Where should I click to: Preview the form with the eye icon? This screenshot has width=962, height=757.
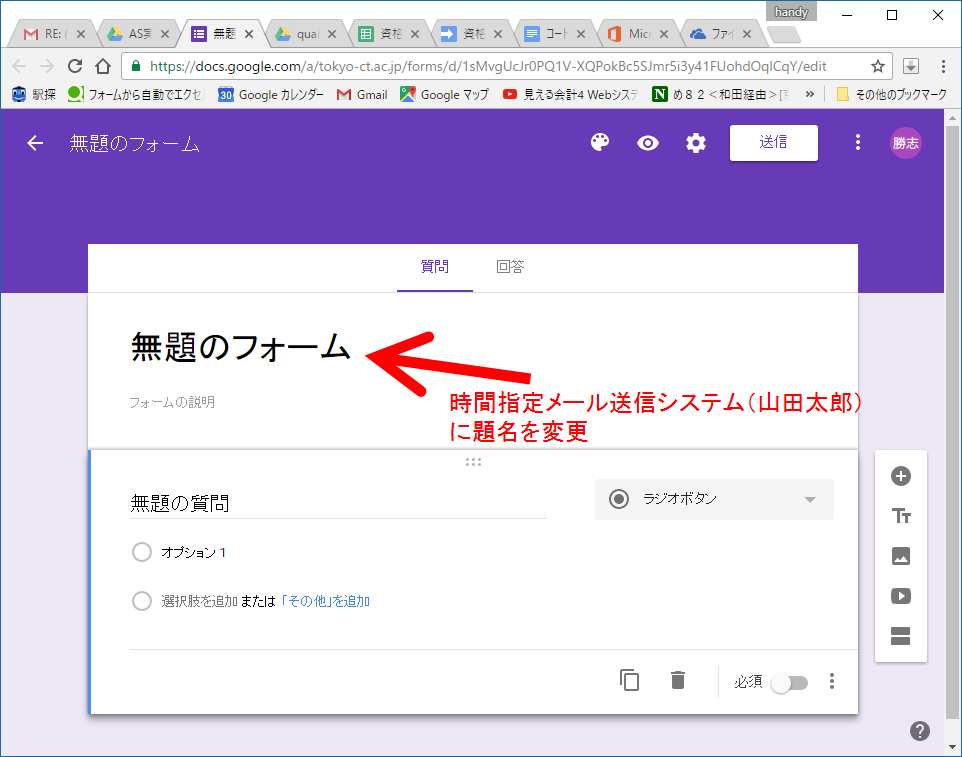point(647,143)
